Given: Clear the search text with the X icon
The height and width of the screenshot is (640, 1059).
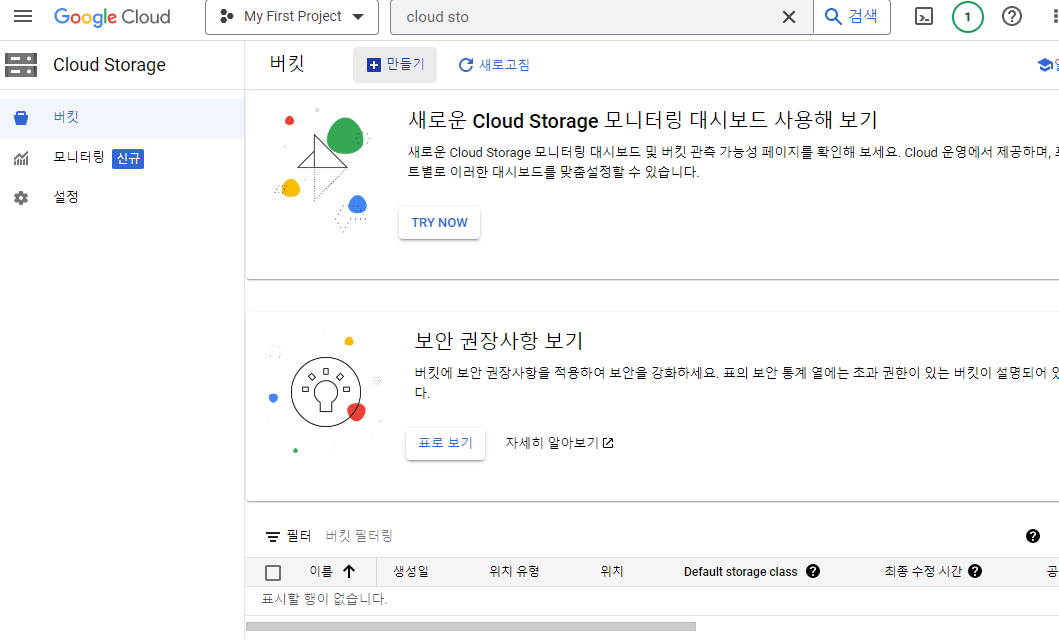Looking at the screenshot, I should click(789, 17).
